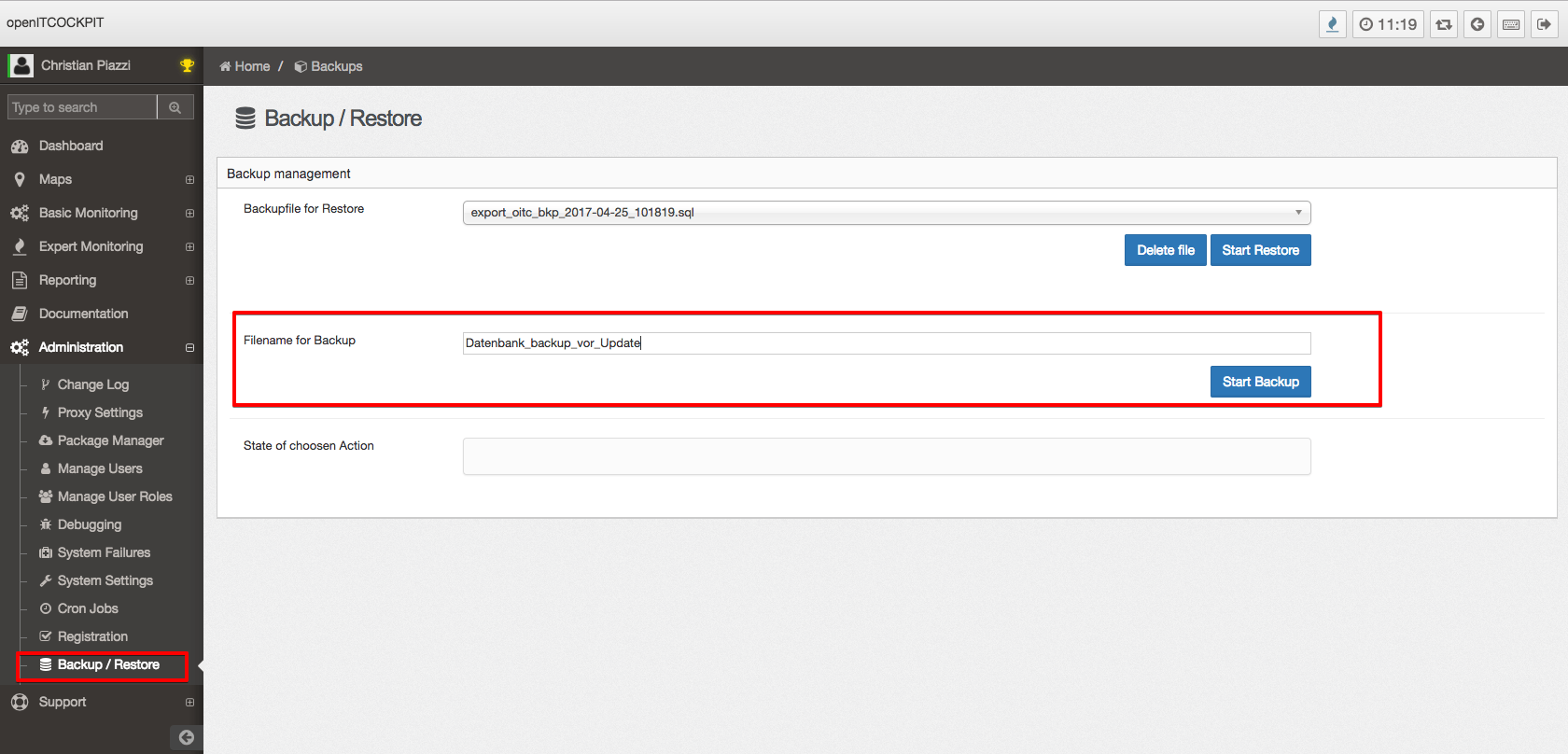Open Package Manager under Administration

[x=110, y=440]
